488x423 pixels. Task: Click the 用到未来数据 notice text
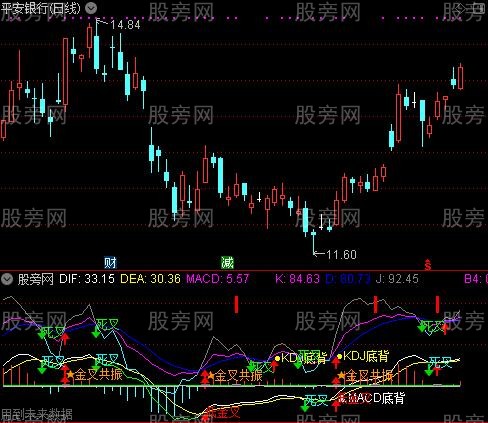[36, 415]
